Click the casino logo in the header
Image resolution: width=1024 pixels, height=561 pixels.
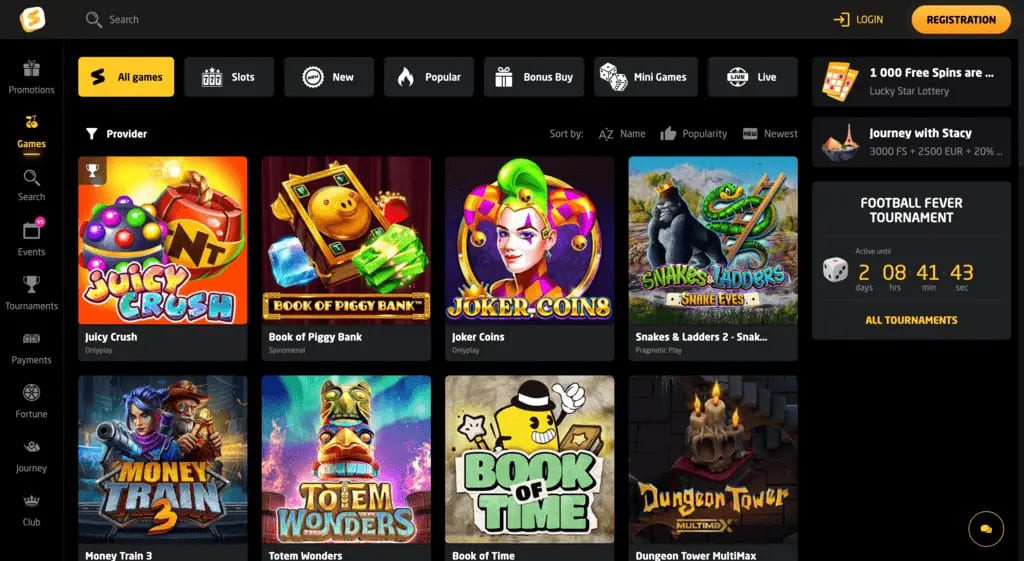click(x=32, y=19)
